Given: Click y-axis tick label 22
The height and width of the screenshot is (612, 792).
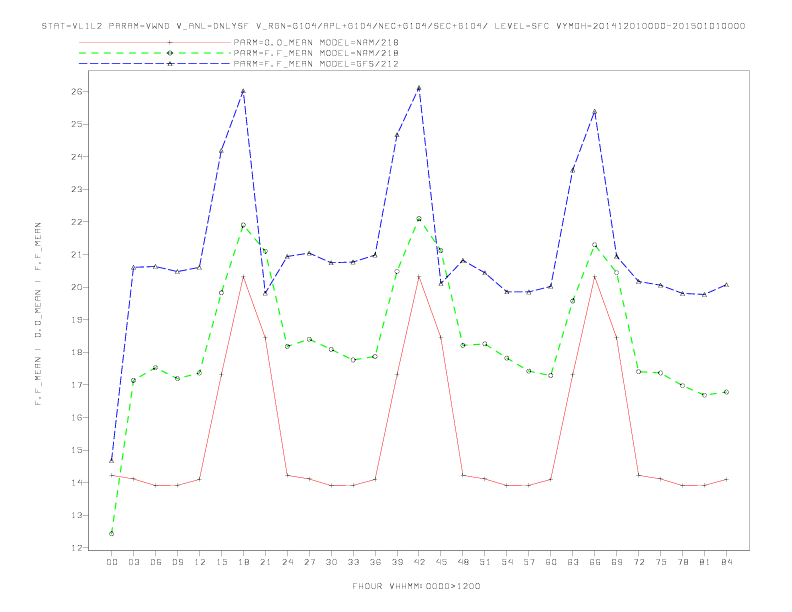Looking at the screenshot, I should pyautogui.click(x=77, y=222).
